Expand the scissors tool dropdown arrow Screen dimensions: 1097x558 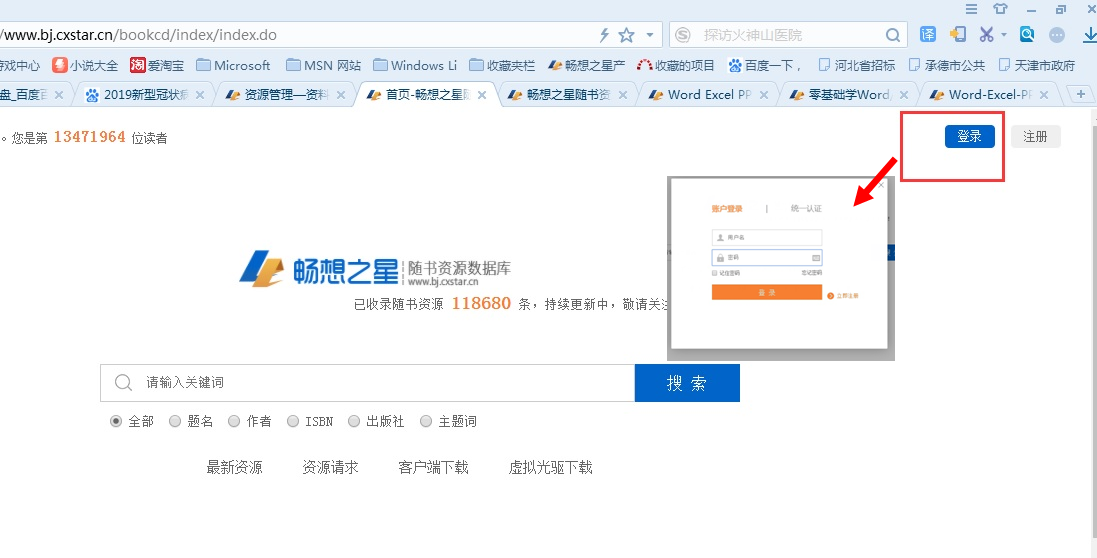(x=1004, y=35)
